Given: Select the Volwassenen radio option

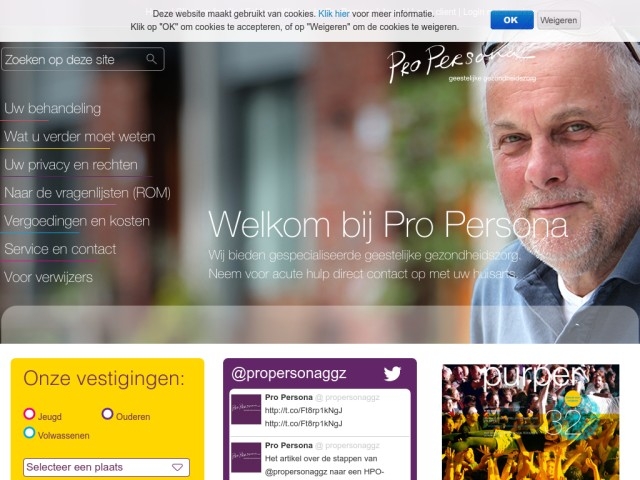Looking at the screenshot, I should click(x=29, y=433).
